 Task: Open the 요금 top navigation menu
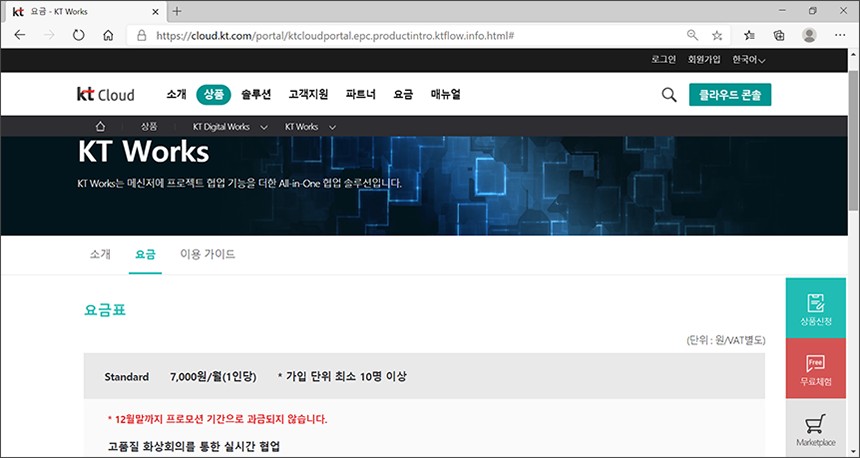point(403,94)
